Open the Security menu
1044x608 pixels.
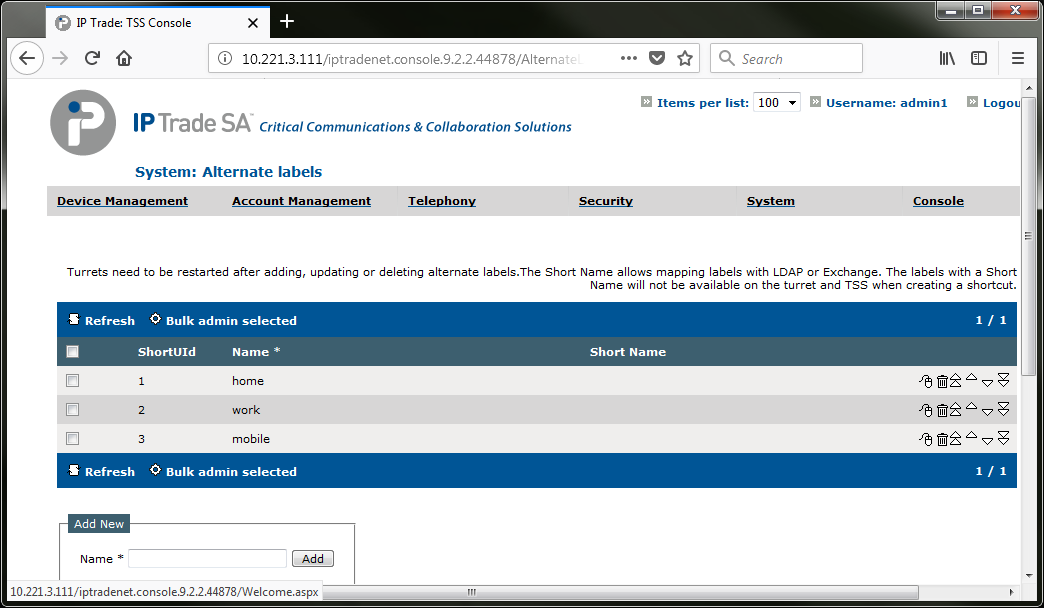point(606,201)
